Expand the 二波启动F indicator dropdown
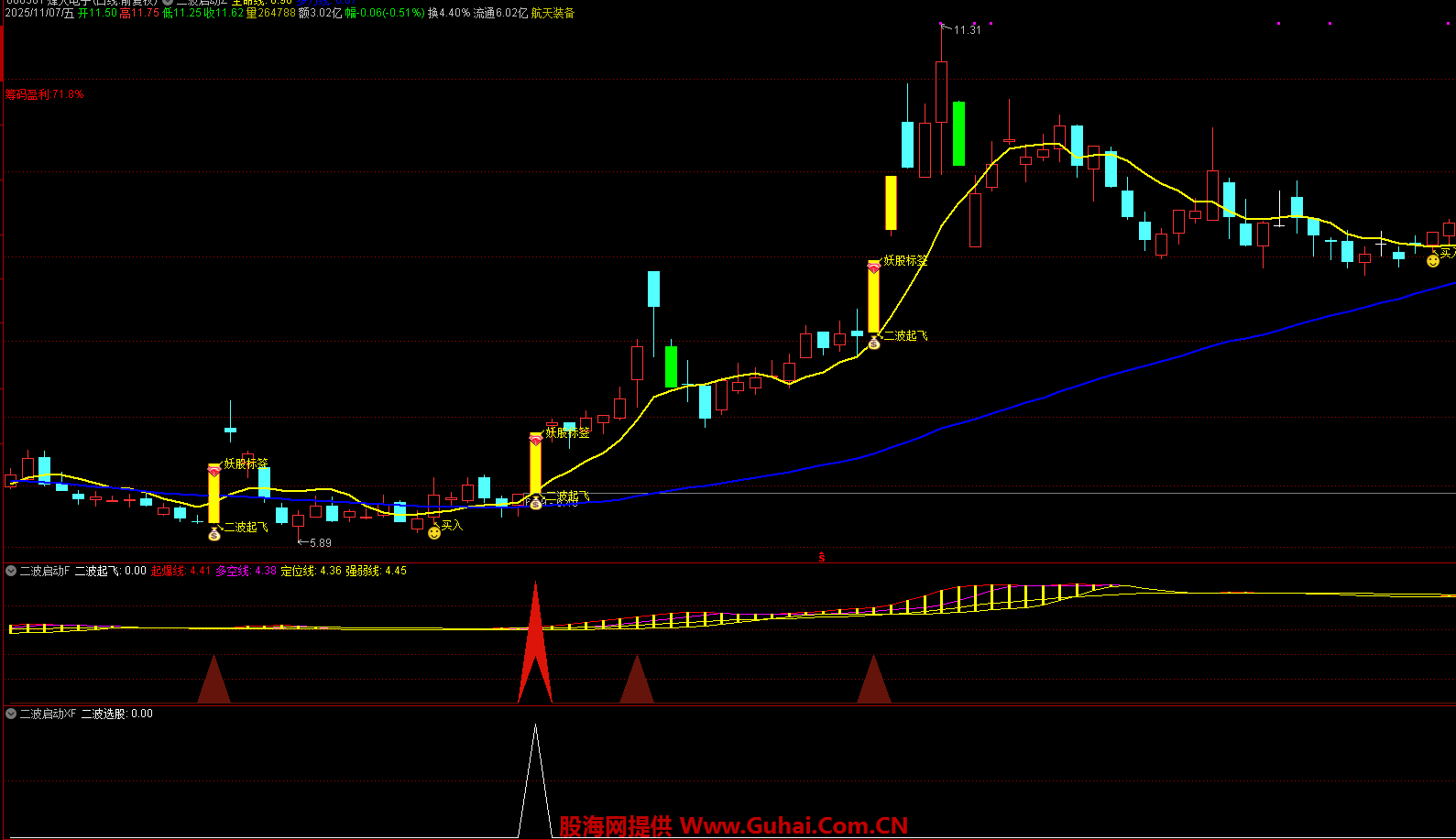The image size is (1456, 840). pyautogui.click(x=11, y=571)
